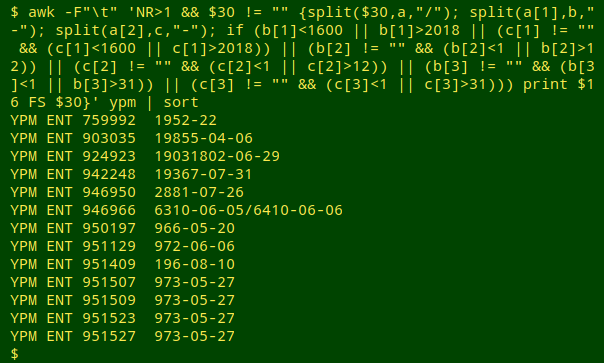
Task: Click the date 966-05-20
Action: click(195, 228)
